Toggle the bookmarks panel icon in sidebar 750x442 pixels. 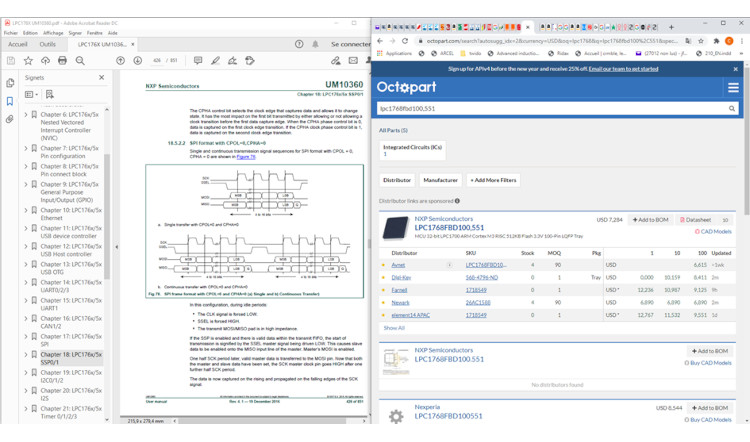[x=10, y=101]
